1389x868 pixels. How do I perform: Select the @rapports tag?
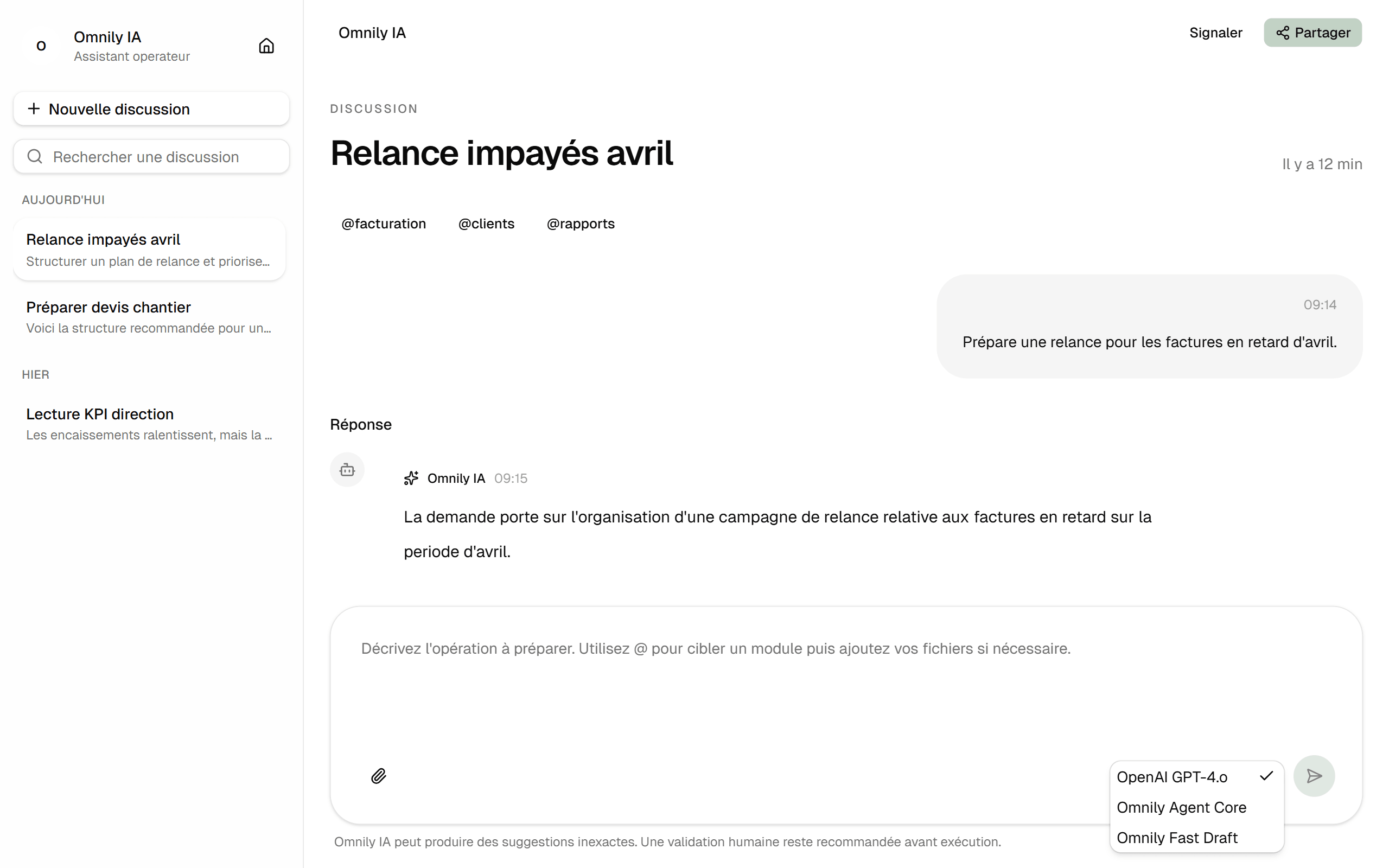pos(580,224)
